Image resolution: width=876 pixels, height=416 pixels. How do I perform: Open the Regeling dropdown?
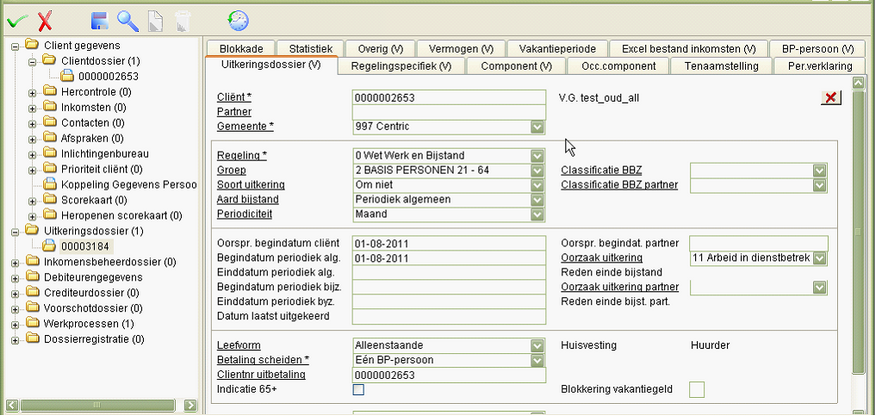(537, 156)
